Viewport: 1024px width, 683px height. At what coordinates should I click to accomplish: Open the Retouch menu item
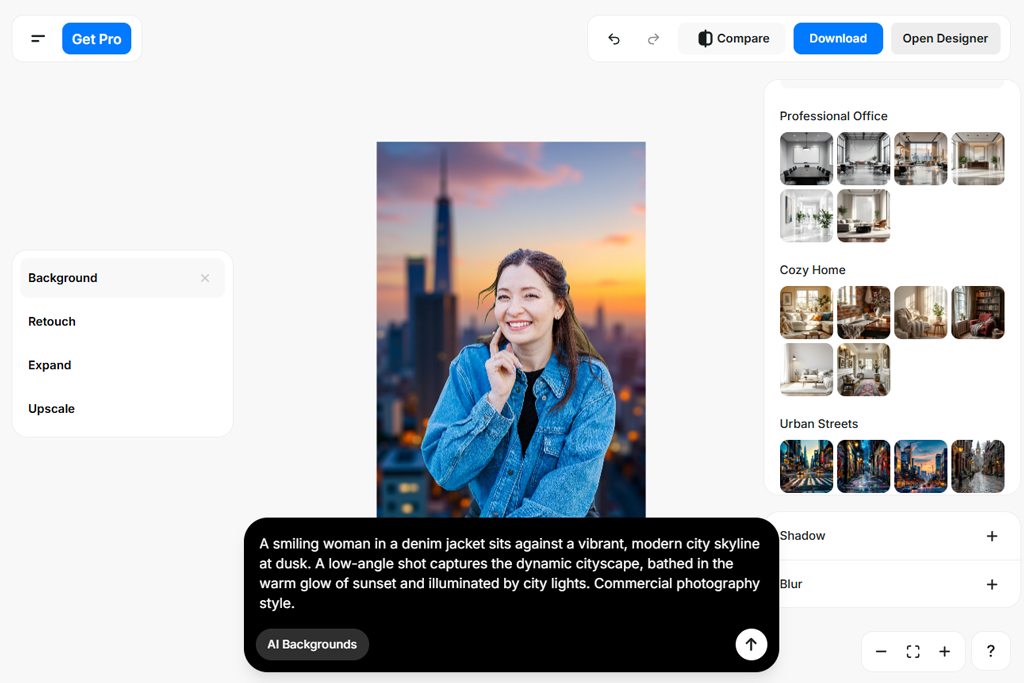[52, 322]
